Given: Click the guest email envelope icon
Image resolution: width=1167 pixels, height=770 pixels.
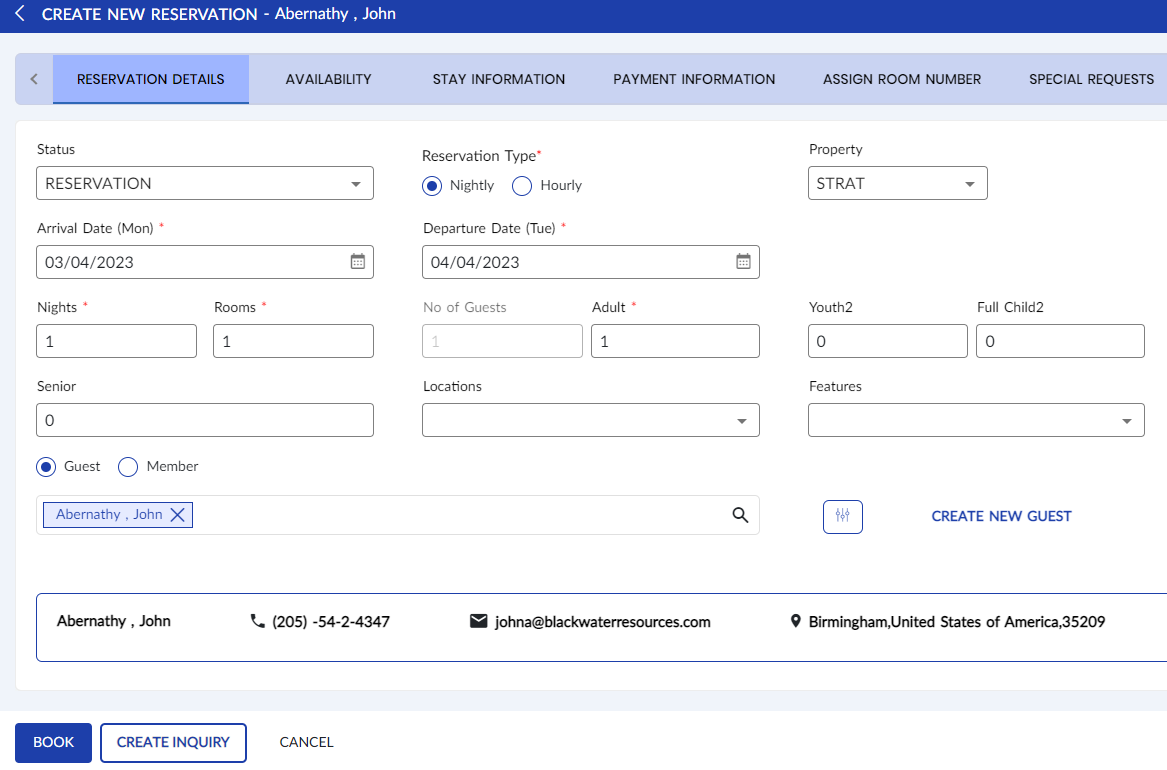Looking at the screenshot, I should (x=478, y=622).
